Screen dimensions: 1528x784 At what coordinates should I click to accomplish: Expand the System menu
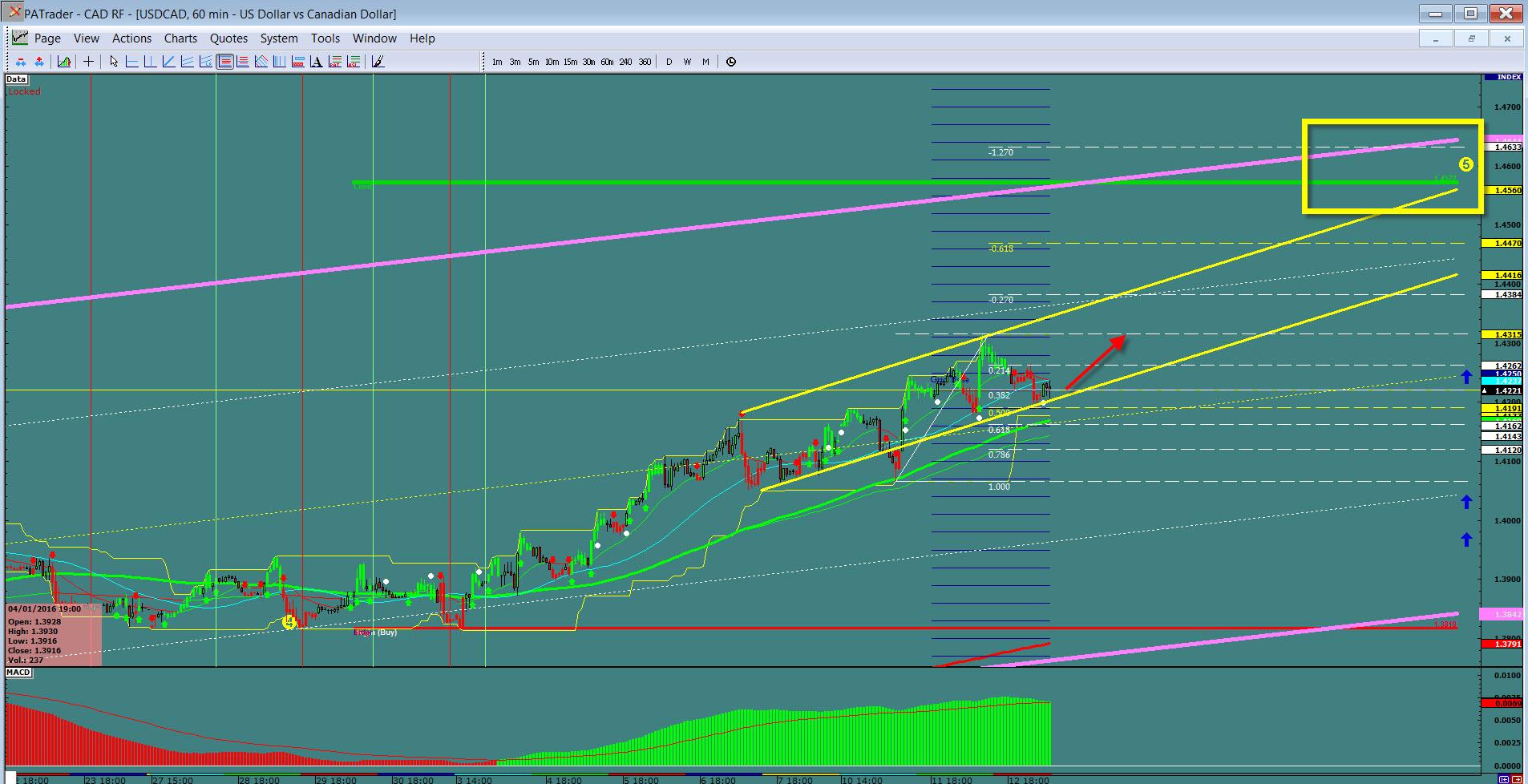pyautogui.click(x=279, y=38)
